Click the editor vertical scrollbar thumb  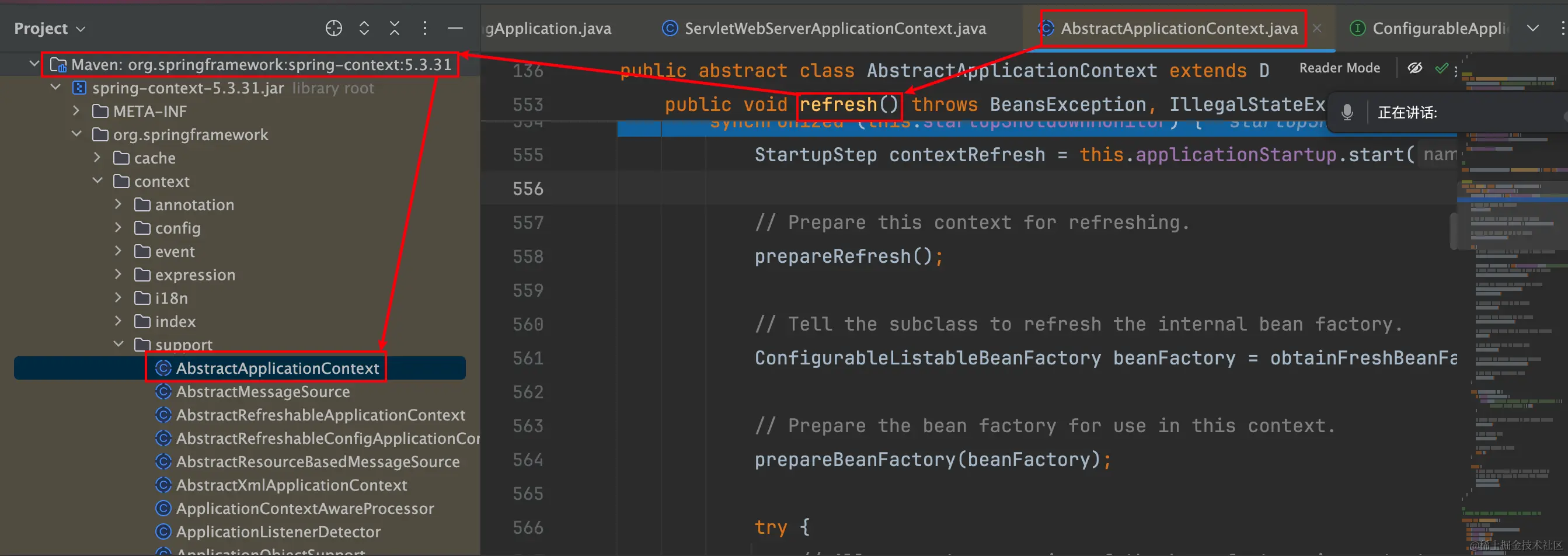pyautogui.click(x=1453, y=231)
